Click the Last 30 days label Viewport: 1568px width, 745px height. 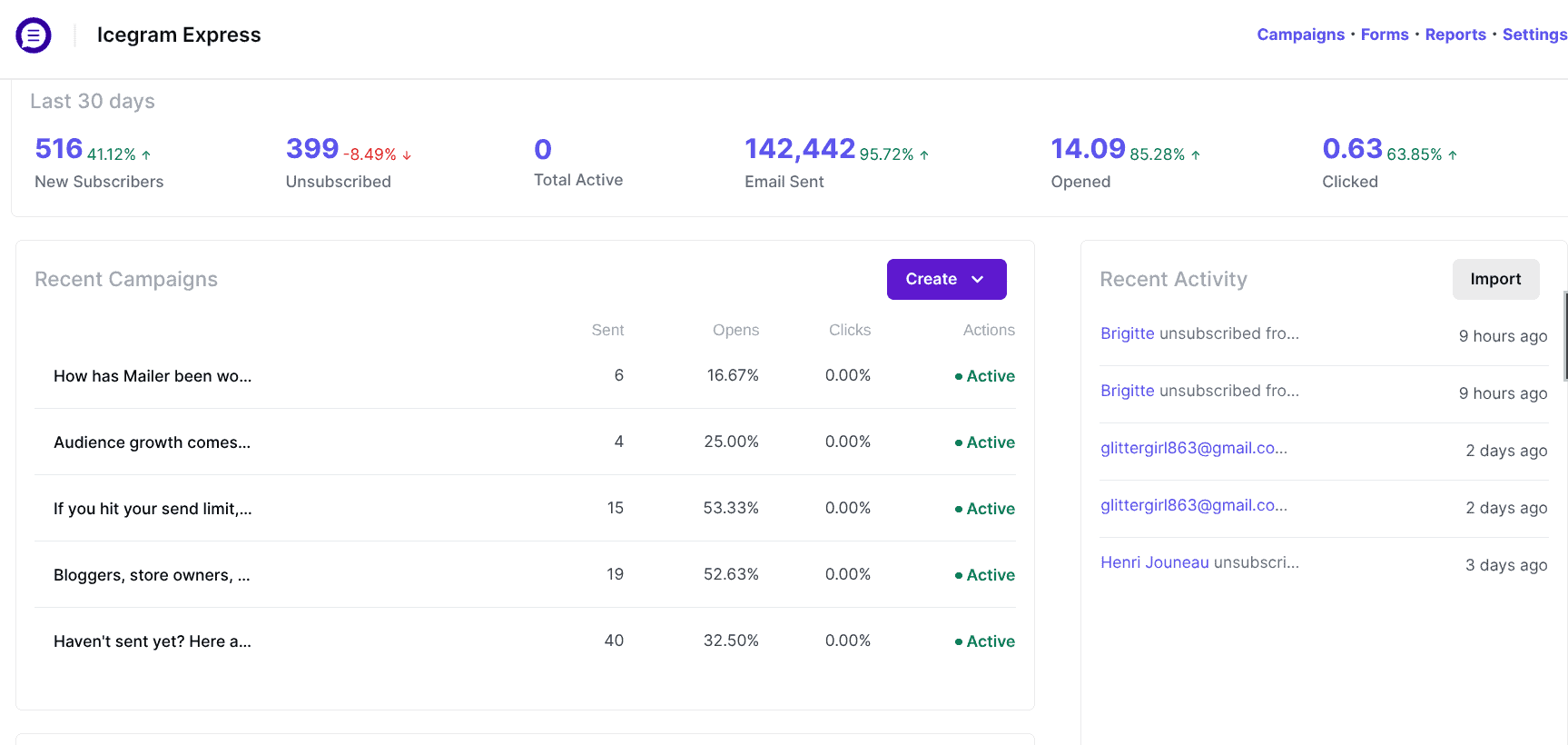(93, 101)
